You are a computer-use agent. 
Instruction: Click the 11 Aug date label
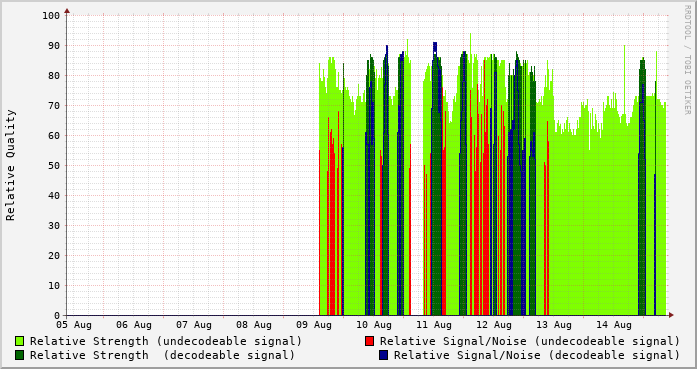point(434,325)
